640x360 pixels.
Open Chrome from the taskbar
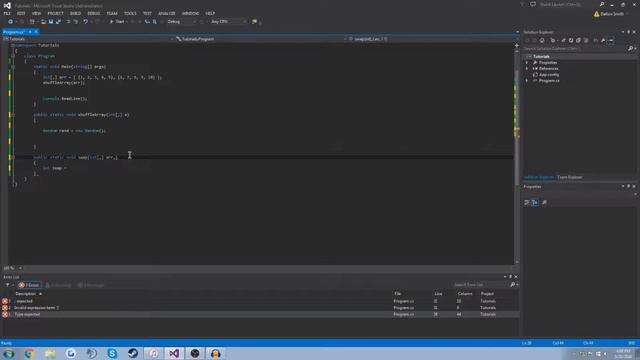[x=29, y=353]
